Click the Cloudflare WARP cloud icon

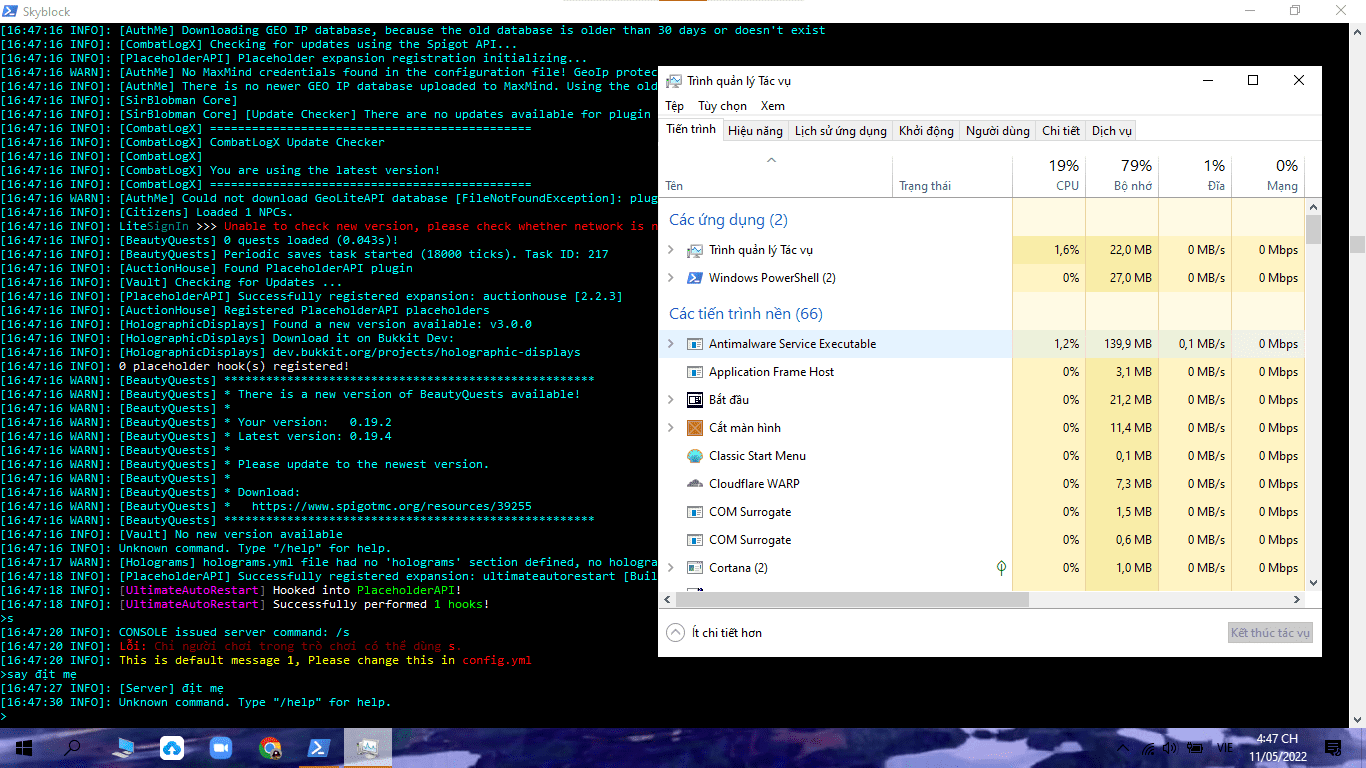point(695,484)
